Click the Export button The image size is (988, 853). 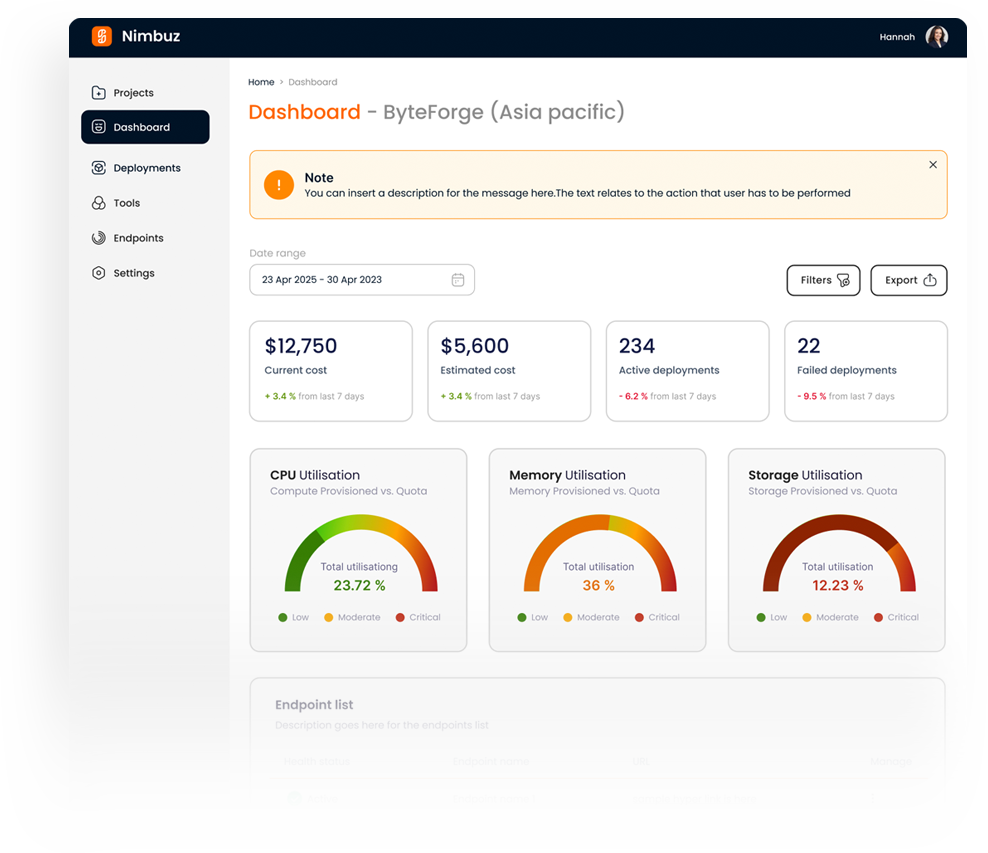(908, 280)
